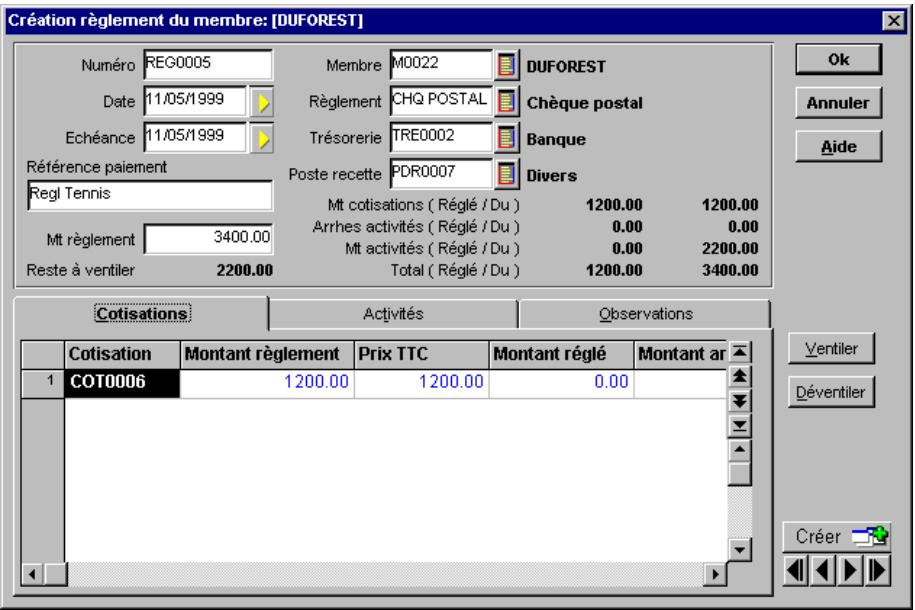Select Montant réglé cell 0.00
Viewport: 915px width, 610px height.
pos(561,382)
